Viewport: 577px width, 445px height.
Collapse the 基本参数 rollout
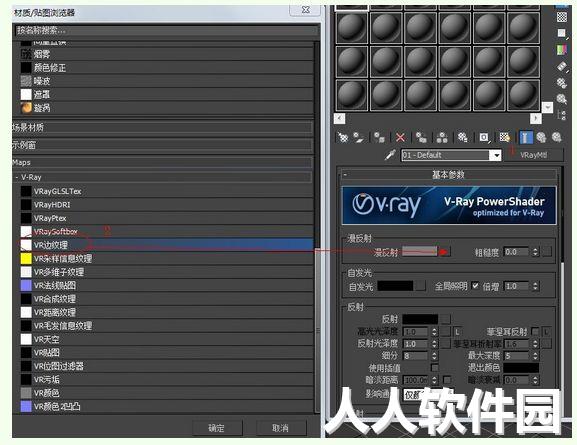click(x=448, y=174)
